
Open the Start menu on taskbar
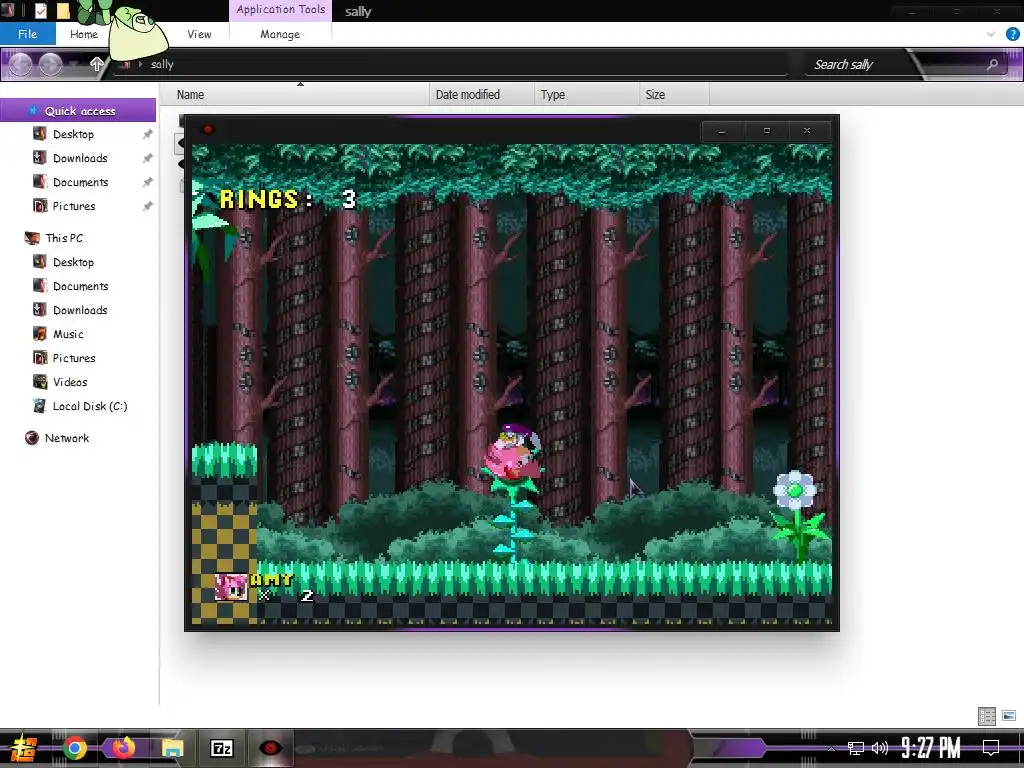22,748
